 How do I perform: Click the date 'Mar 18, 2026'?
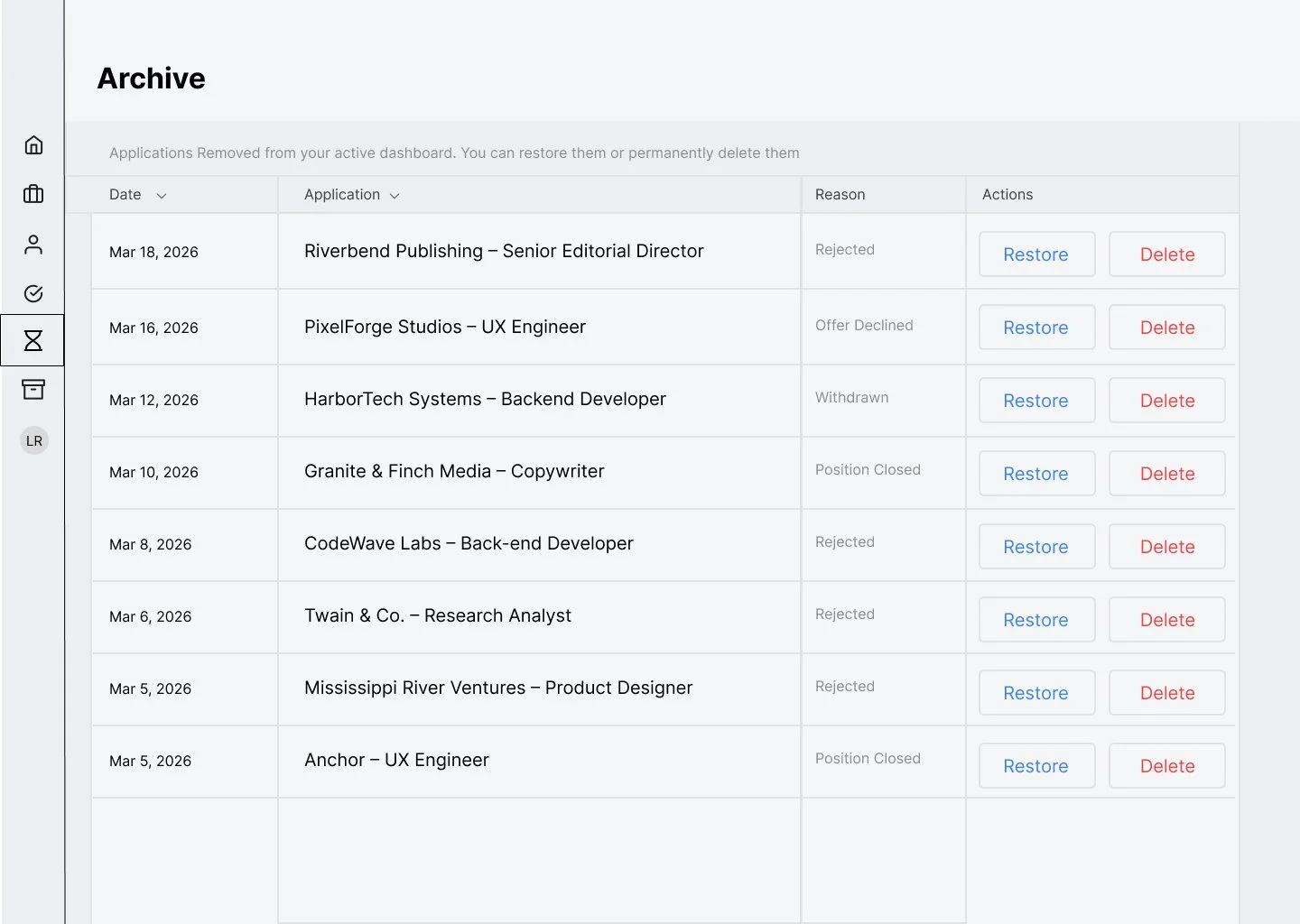[153, 253]
